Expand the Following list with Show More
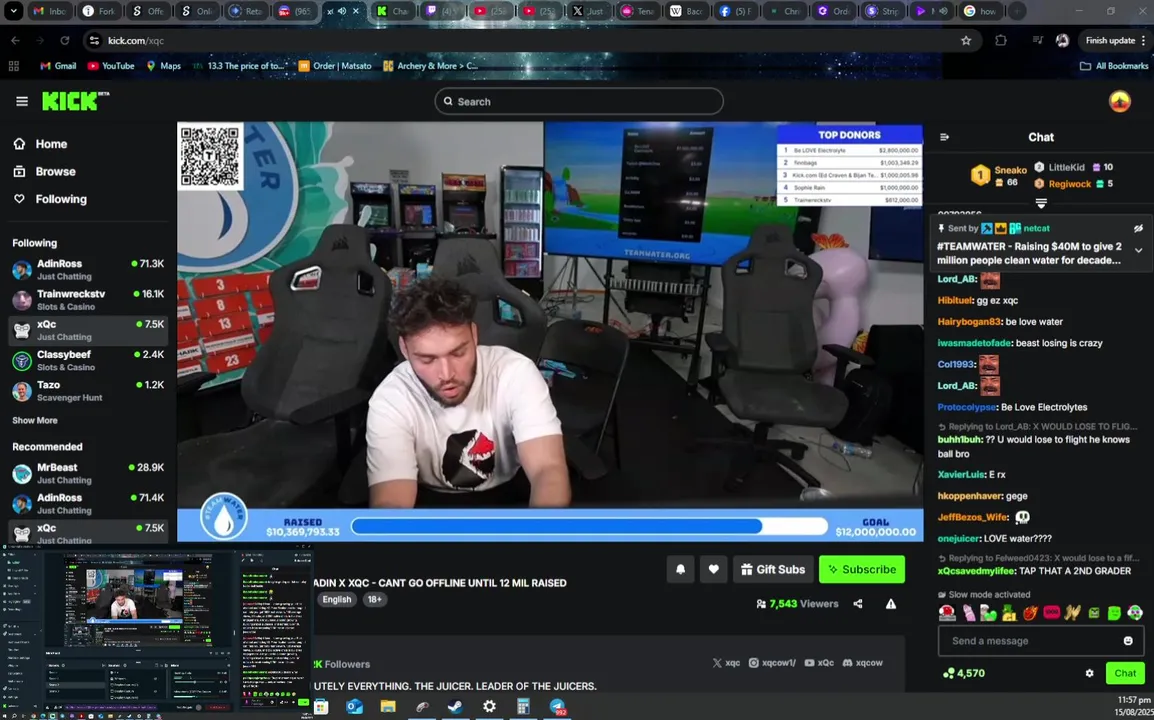Image resolution: width=1154 pixels, height=720 pixels. (35, 420)
